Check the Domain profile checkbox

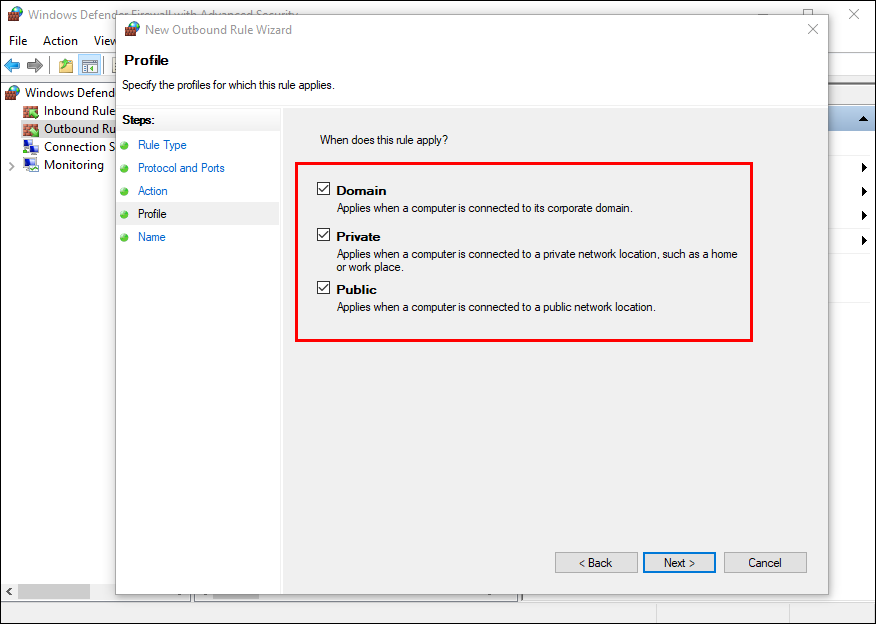(323, 189)
